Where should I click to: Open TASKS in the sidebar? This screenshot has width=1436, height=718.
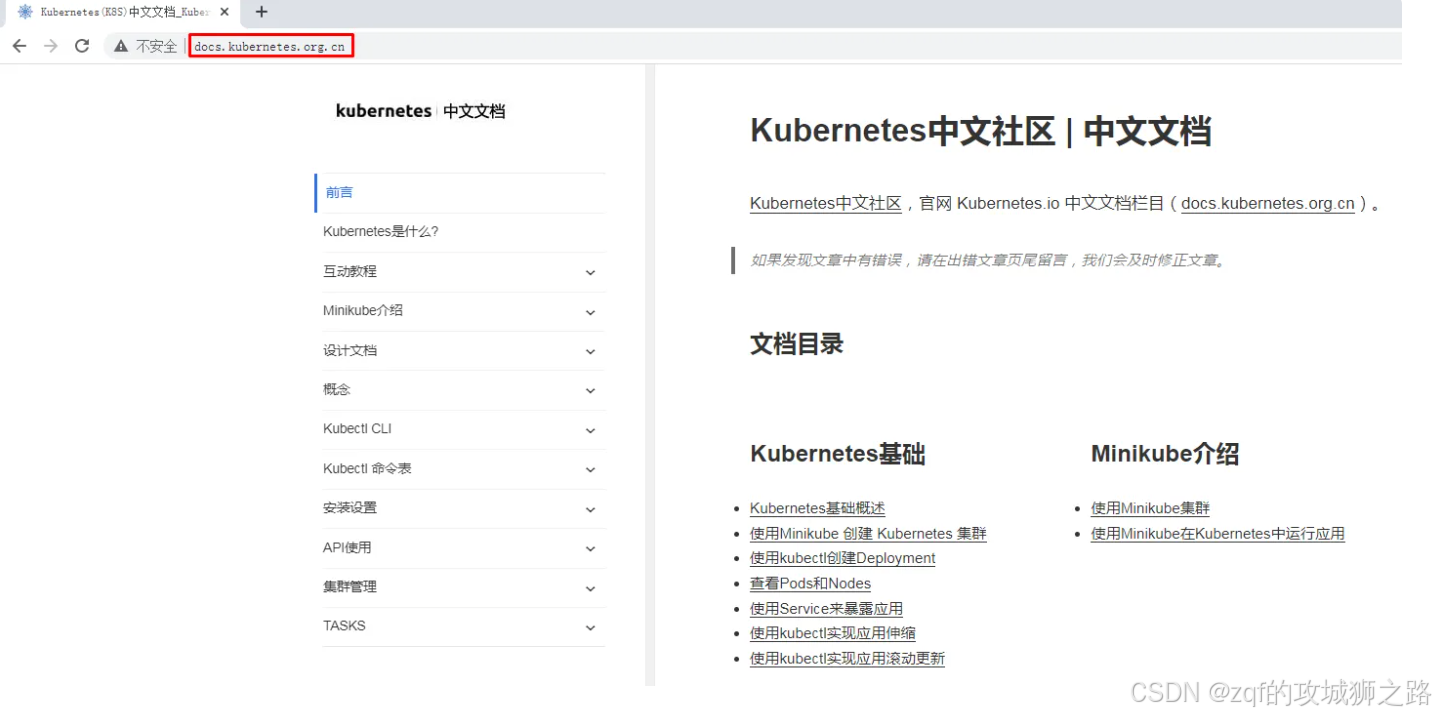[344, 625]
